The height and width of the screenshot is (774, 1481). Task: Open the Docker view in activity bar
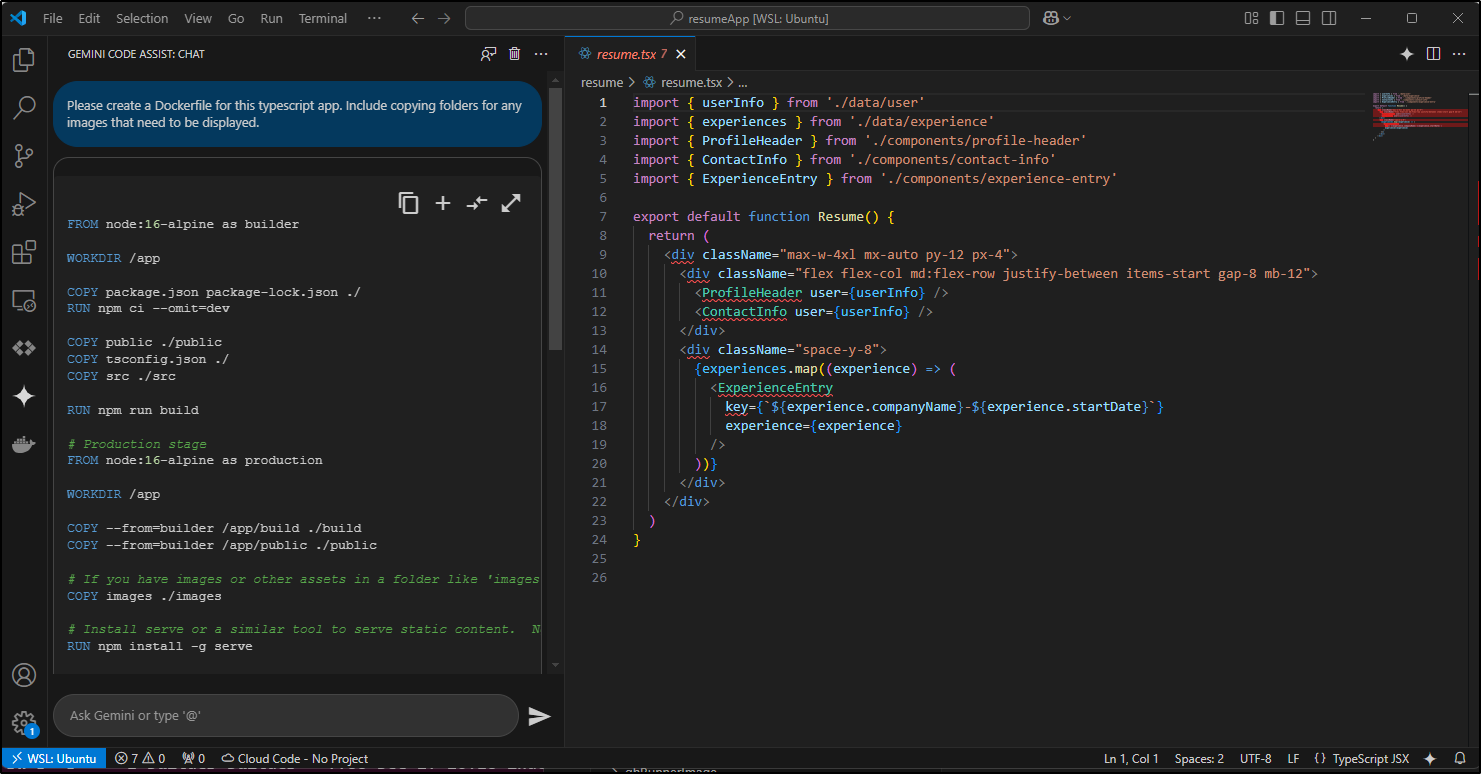tap(24, 445)
